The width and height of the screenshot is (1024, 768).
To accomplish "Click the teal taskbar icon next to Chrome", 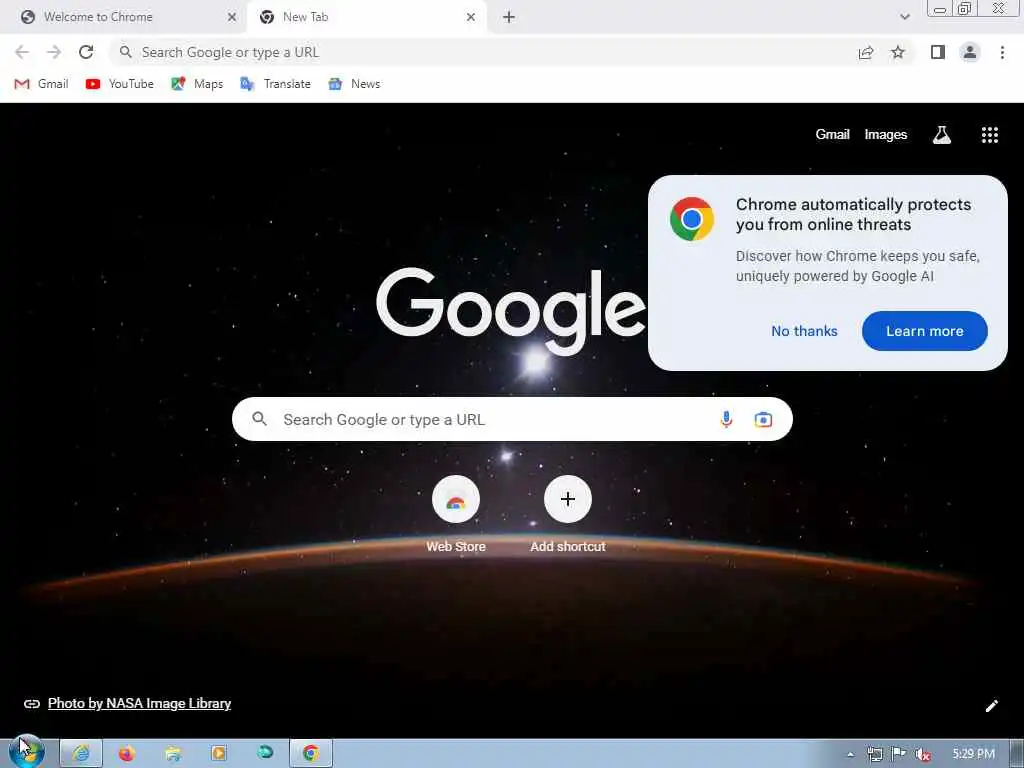I will point(265,754).
